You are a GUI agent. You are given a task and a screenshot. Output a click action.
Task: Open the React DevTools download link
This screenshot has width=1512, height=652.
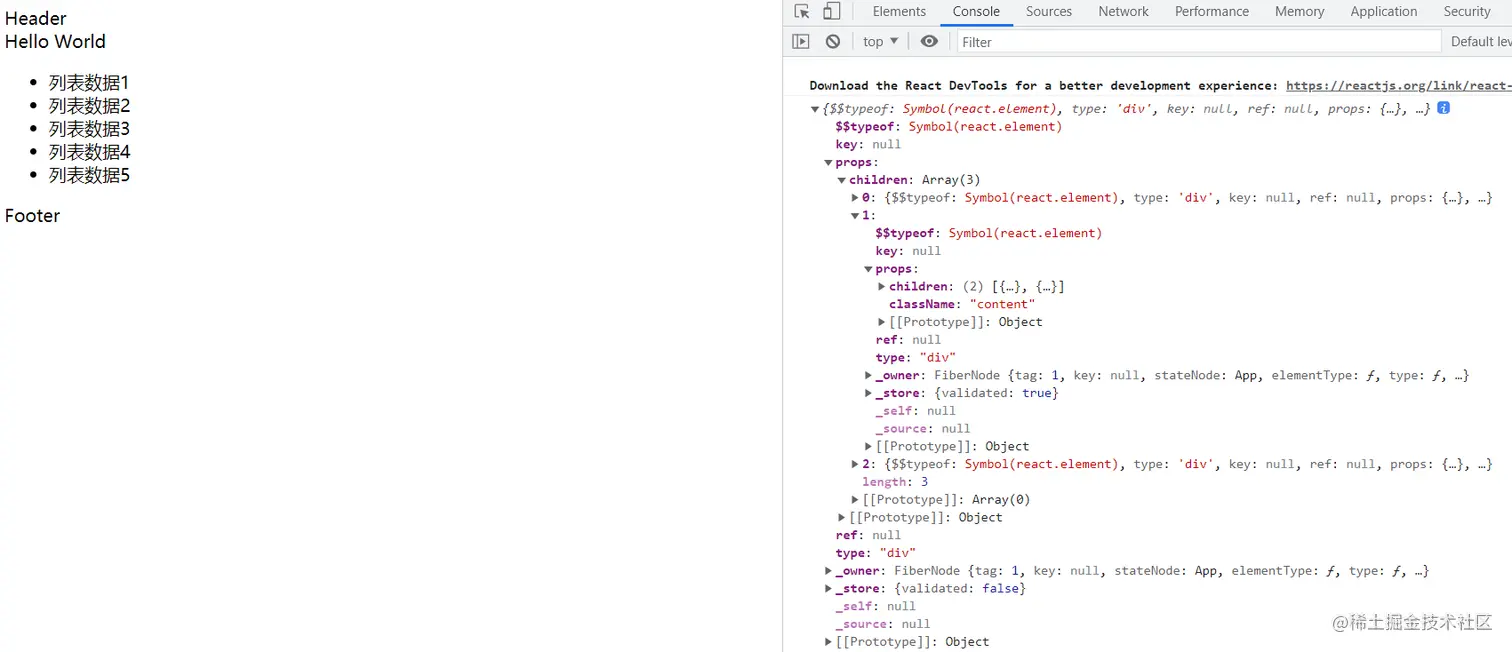click(x=1398, y=86)
